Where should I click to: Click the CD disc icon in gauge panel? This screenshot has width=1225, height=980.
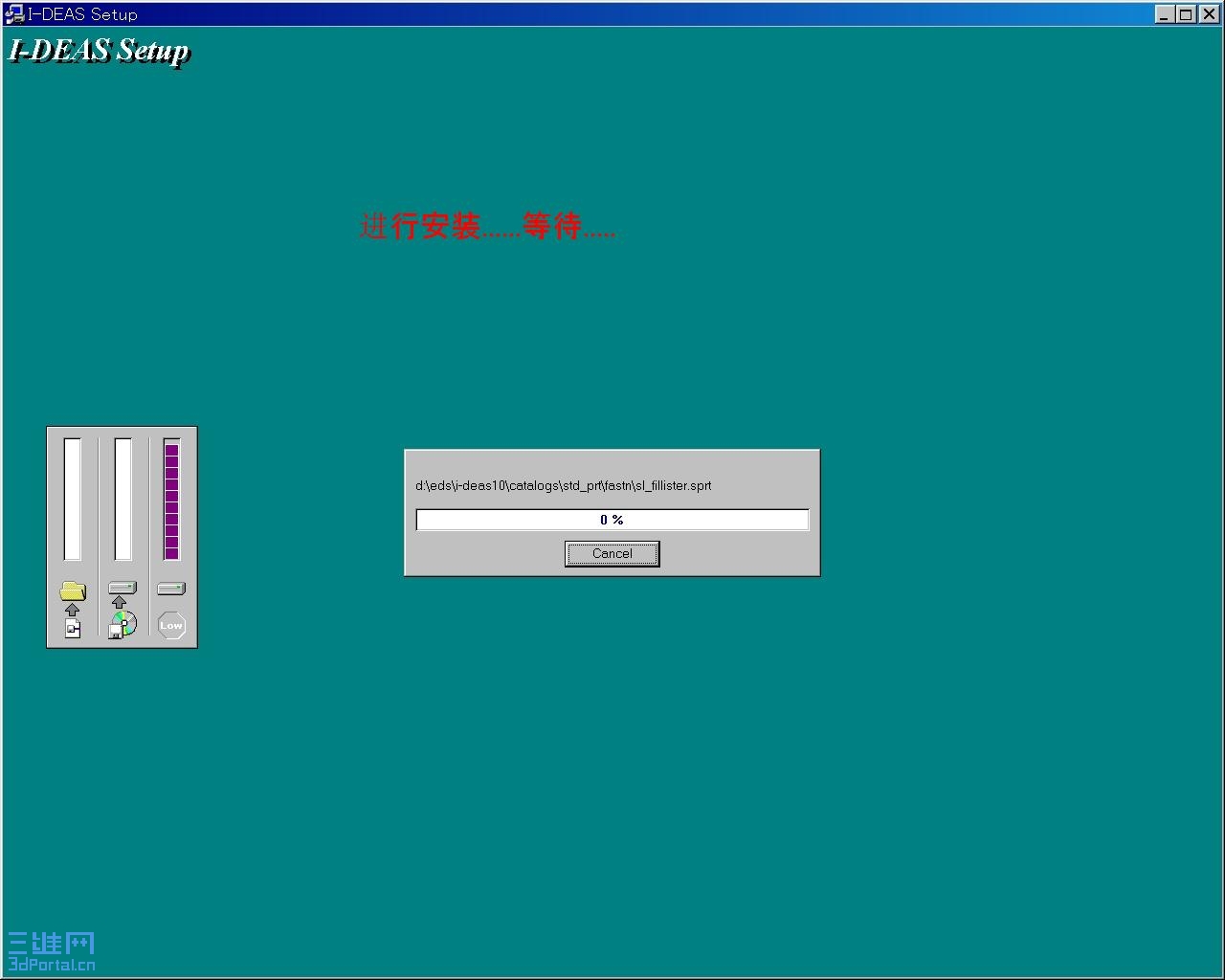[x=123, y=624]
